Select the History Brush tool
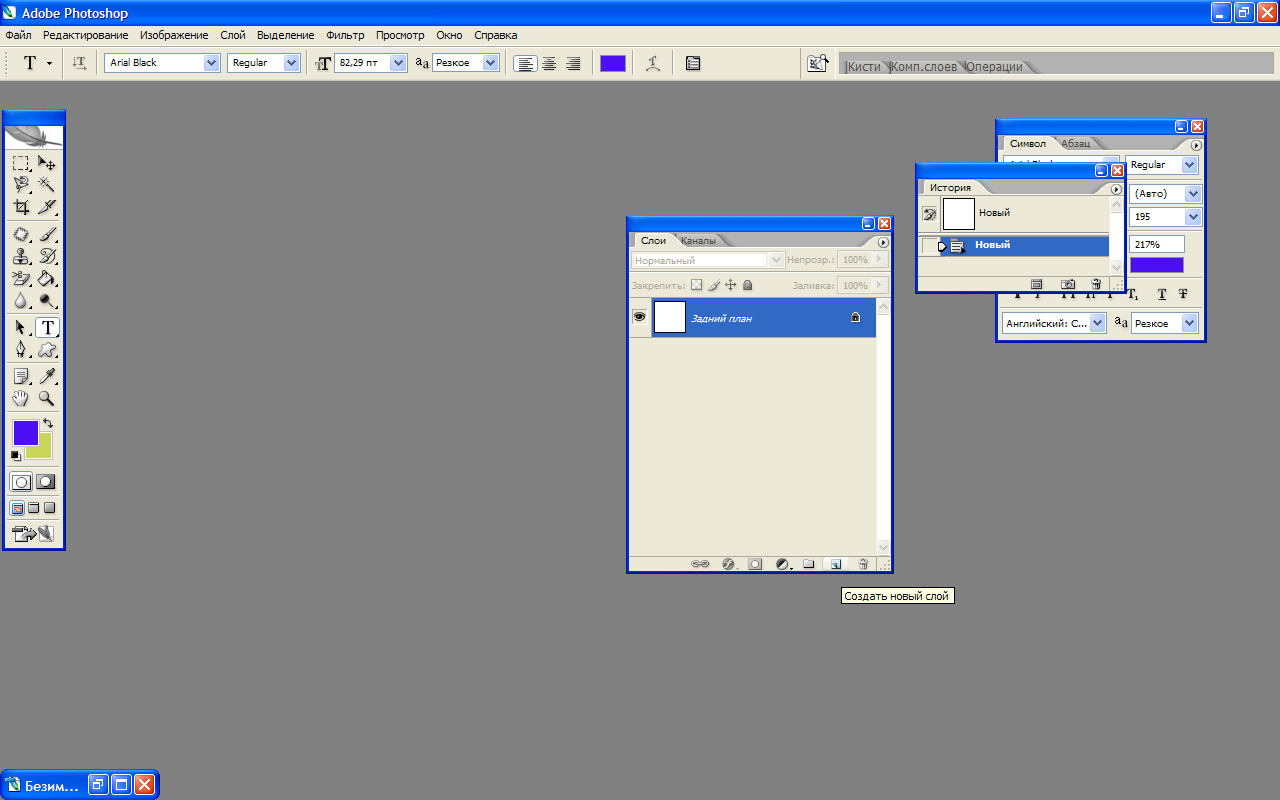The width and height of the screenshot is (1280, 800). click(47, 256)
